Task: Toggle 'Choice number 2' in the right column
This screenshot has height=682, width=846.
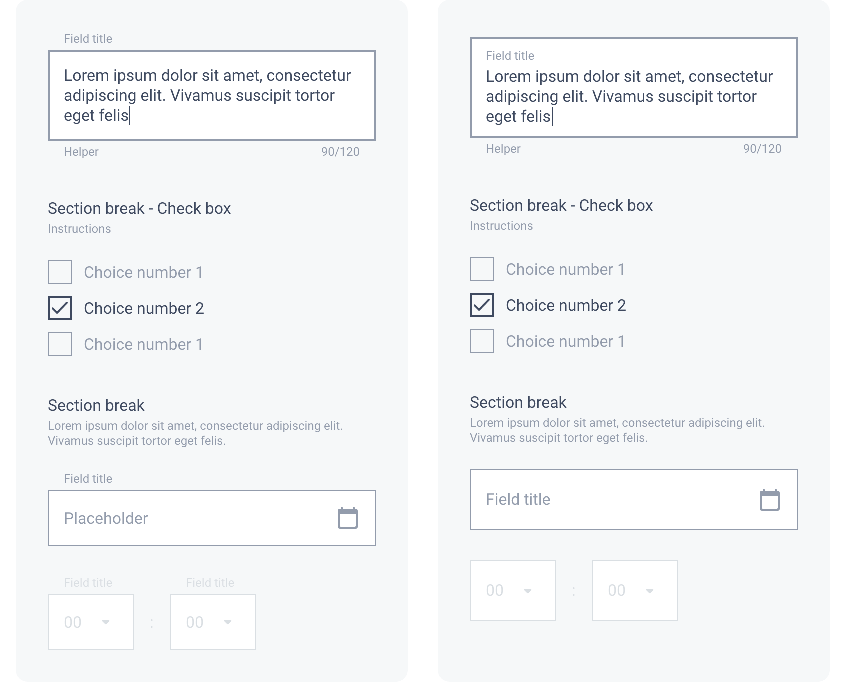Action: tap(482, 305)
